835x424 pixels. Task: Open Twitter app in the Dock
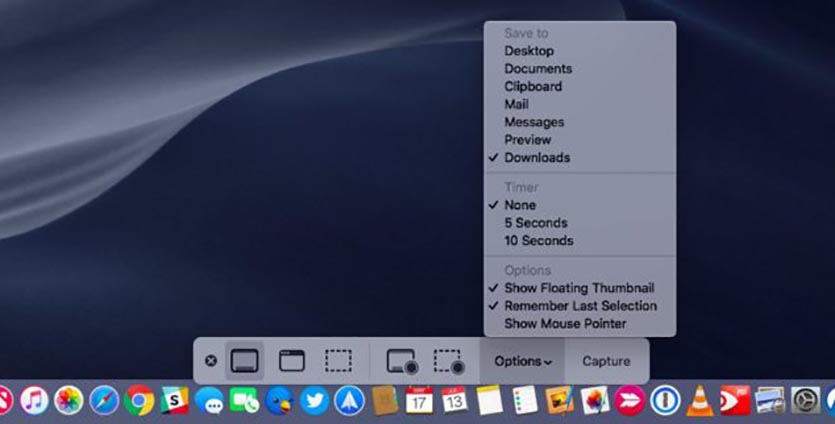pos(314,401)
